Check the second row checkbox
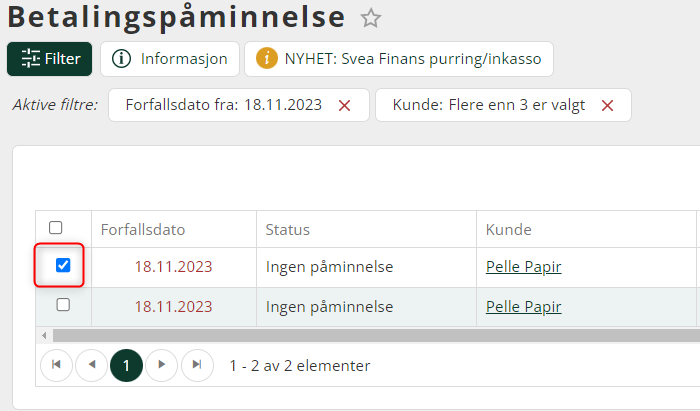Viewport: 700px width, 411px height. pos(63,305)
